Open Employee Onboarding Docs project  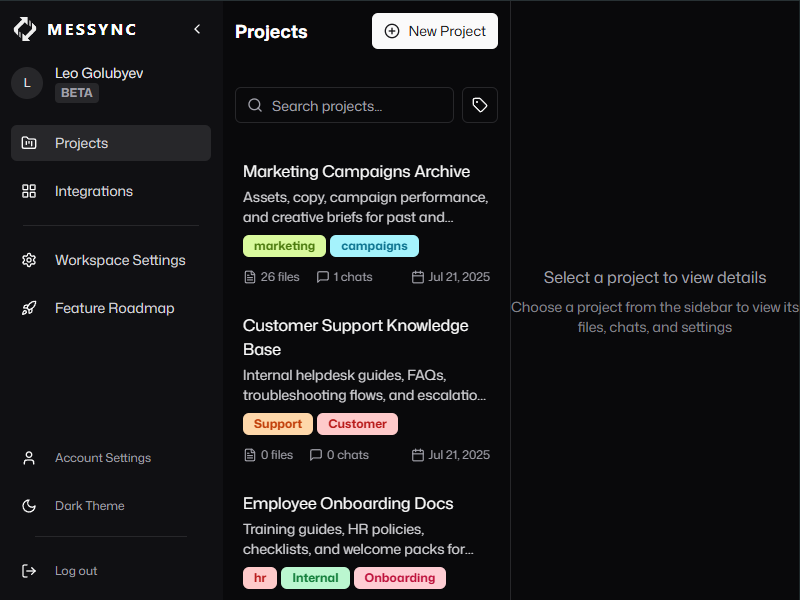point(348,504)
